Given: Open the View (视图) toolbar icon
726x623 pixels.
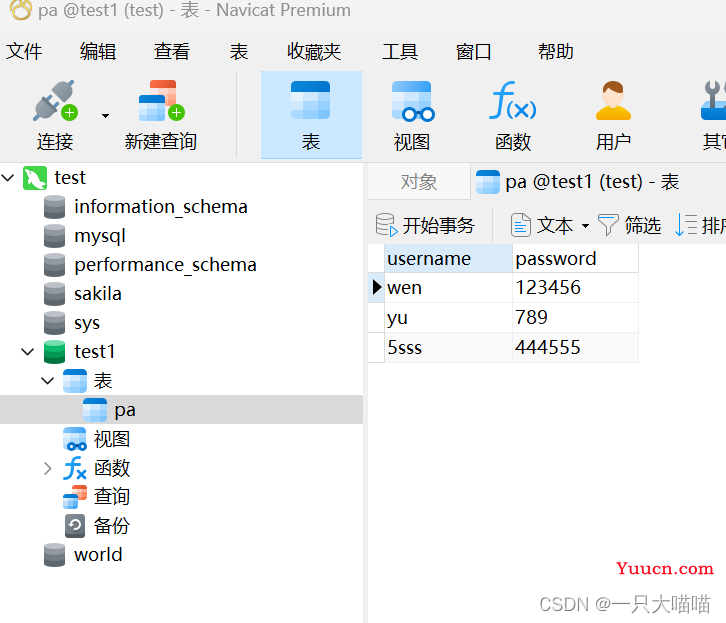Looking at the screenshot, I should point(412,101).
